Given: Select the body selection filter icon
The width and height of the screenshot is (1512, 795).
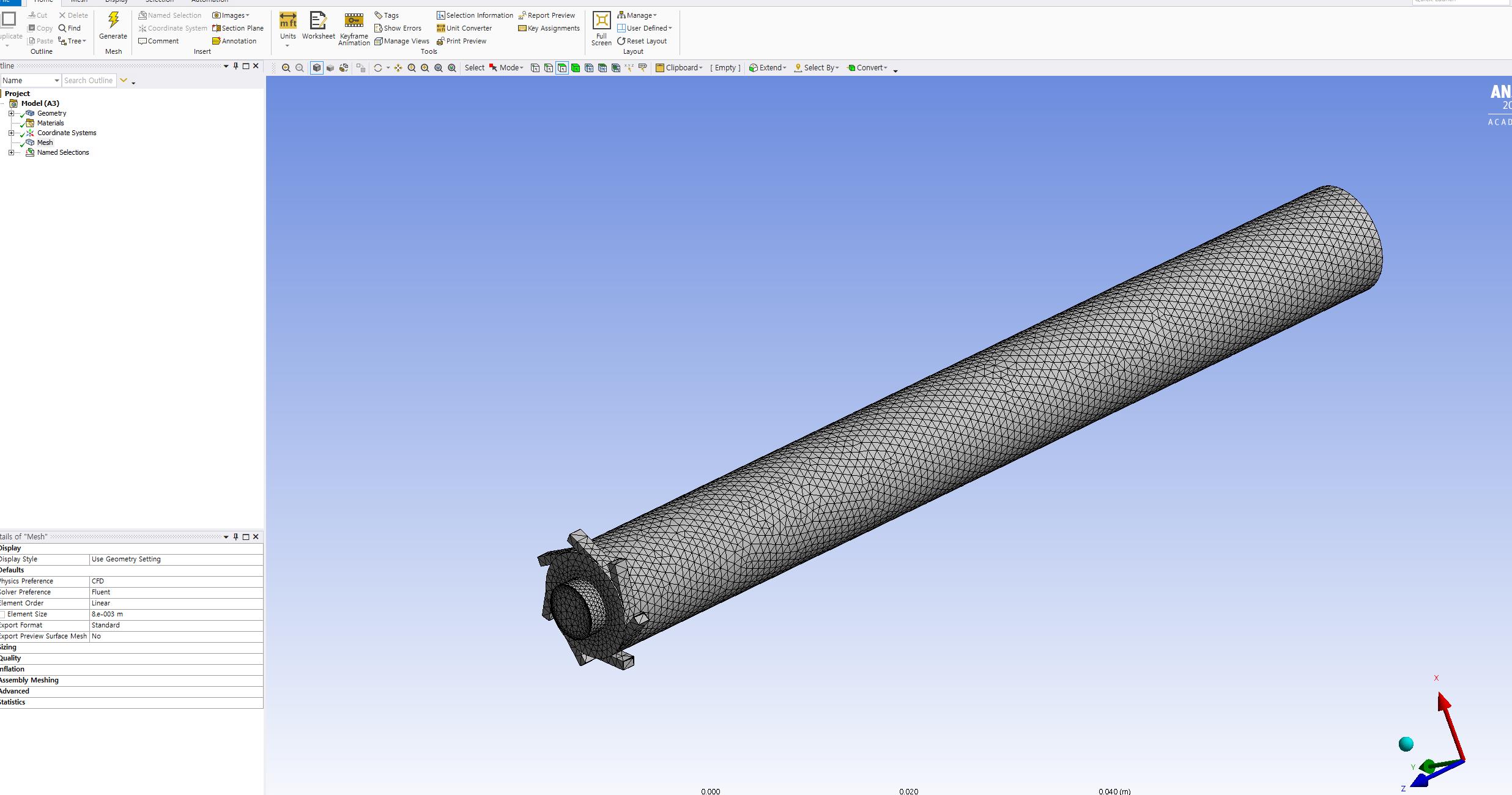Looking at the screenshot, I should (576, 68).
